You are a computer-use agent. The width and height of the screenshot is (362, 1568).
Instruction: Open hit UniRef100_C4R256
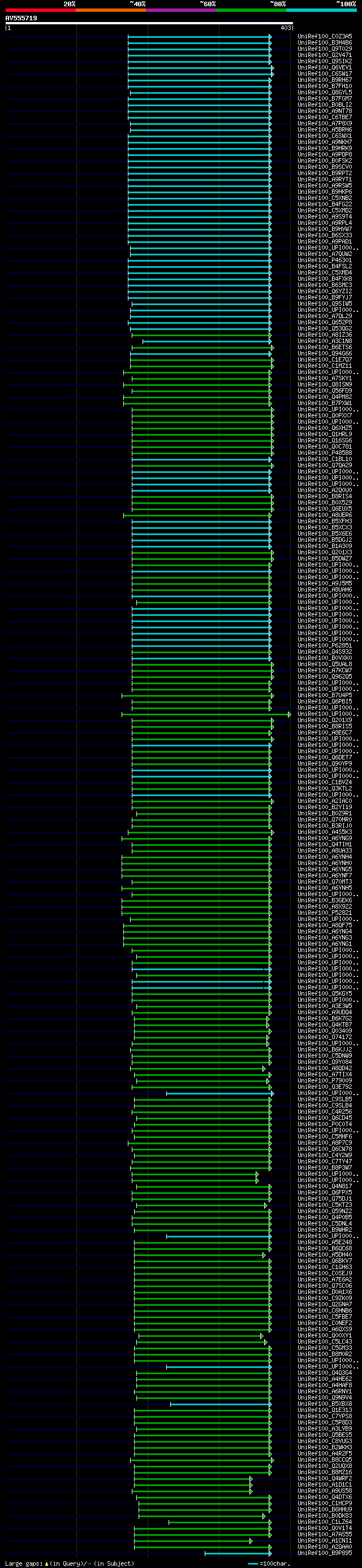[x=325, y=1111]
